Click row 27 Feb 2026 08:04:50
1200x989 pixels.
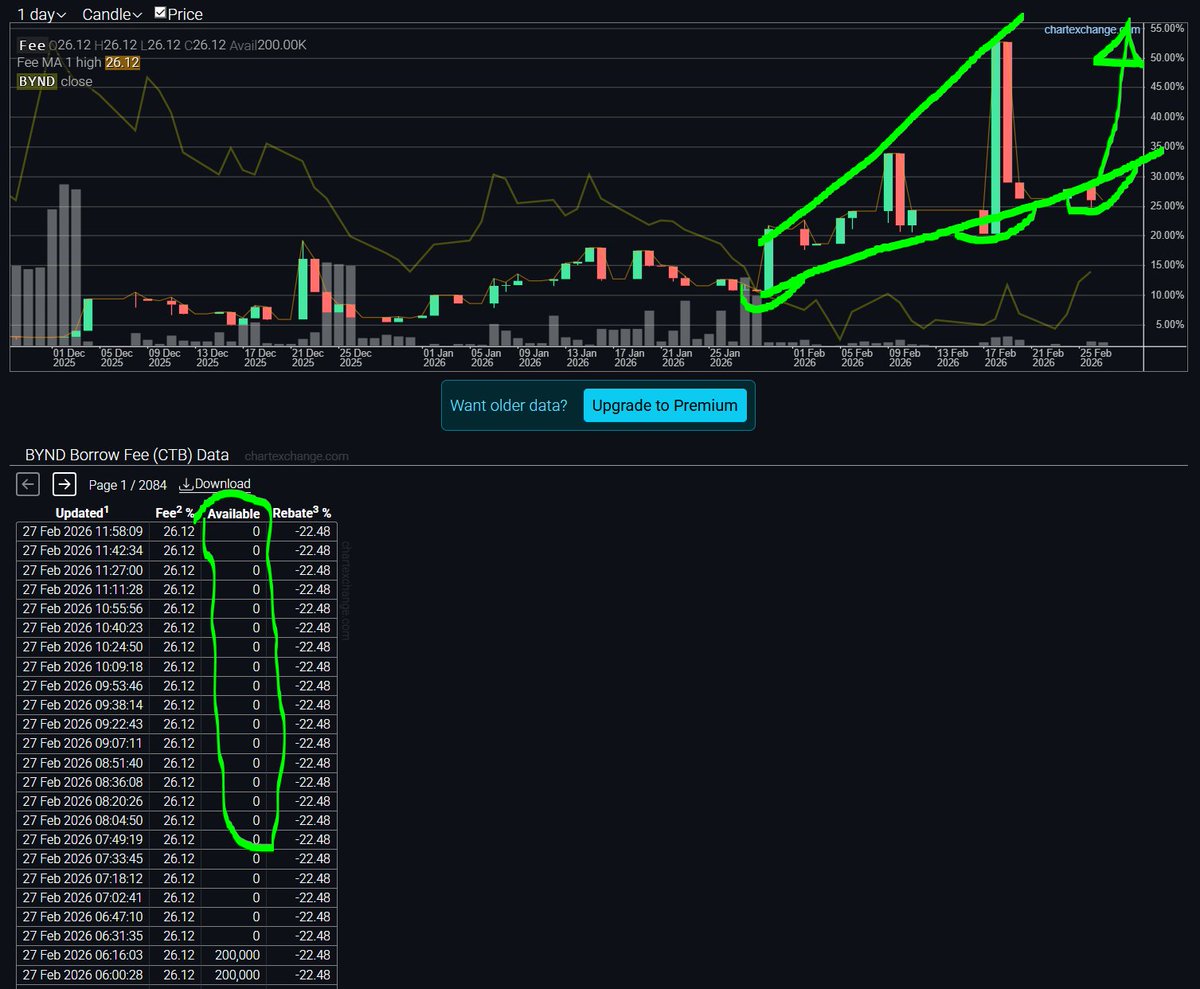coord(177,820)
